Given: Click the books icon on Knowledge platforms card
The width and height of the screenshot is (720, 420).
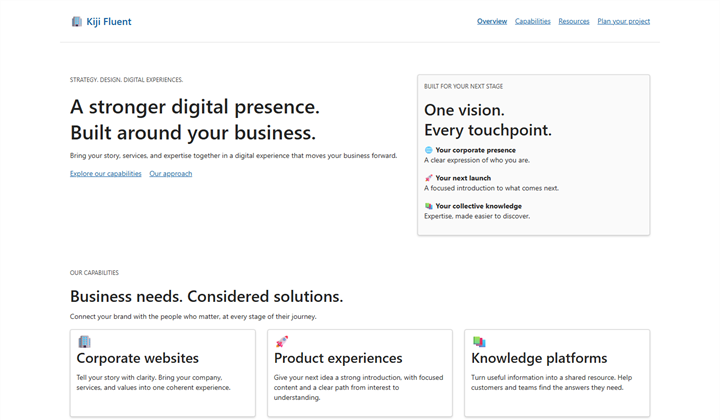Looking at the screenshot, I should [479, 342].
